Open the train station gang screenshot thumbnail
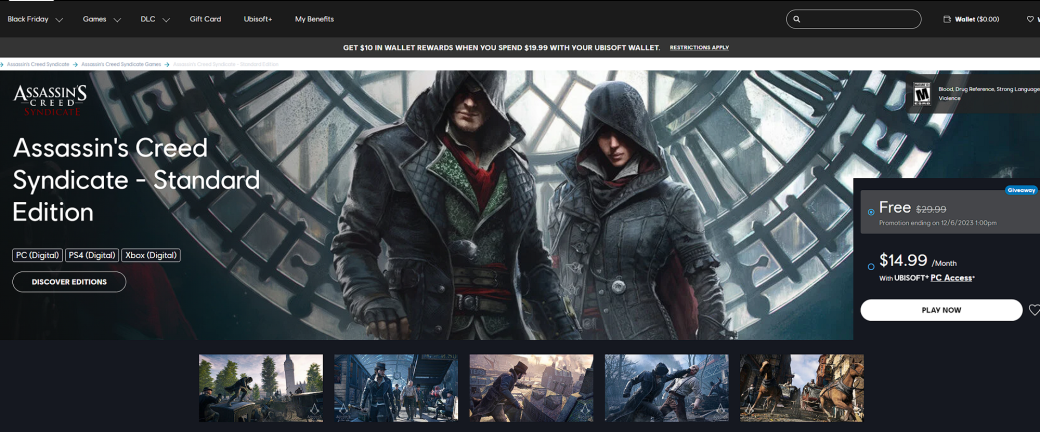The width and height of the screenshot is (1040, 432). coord(396,388)
